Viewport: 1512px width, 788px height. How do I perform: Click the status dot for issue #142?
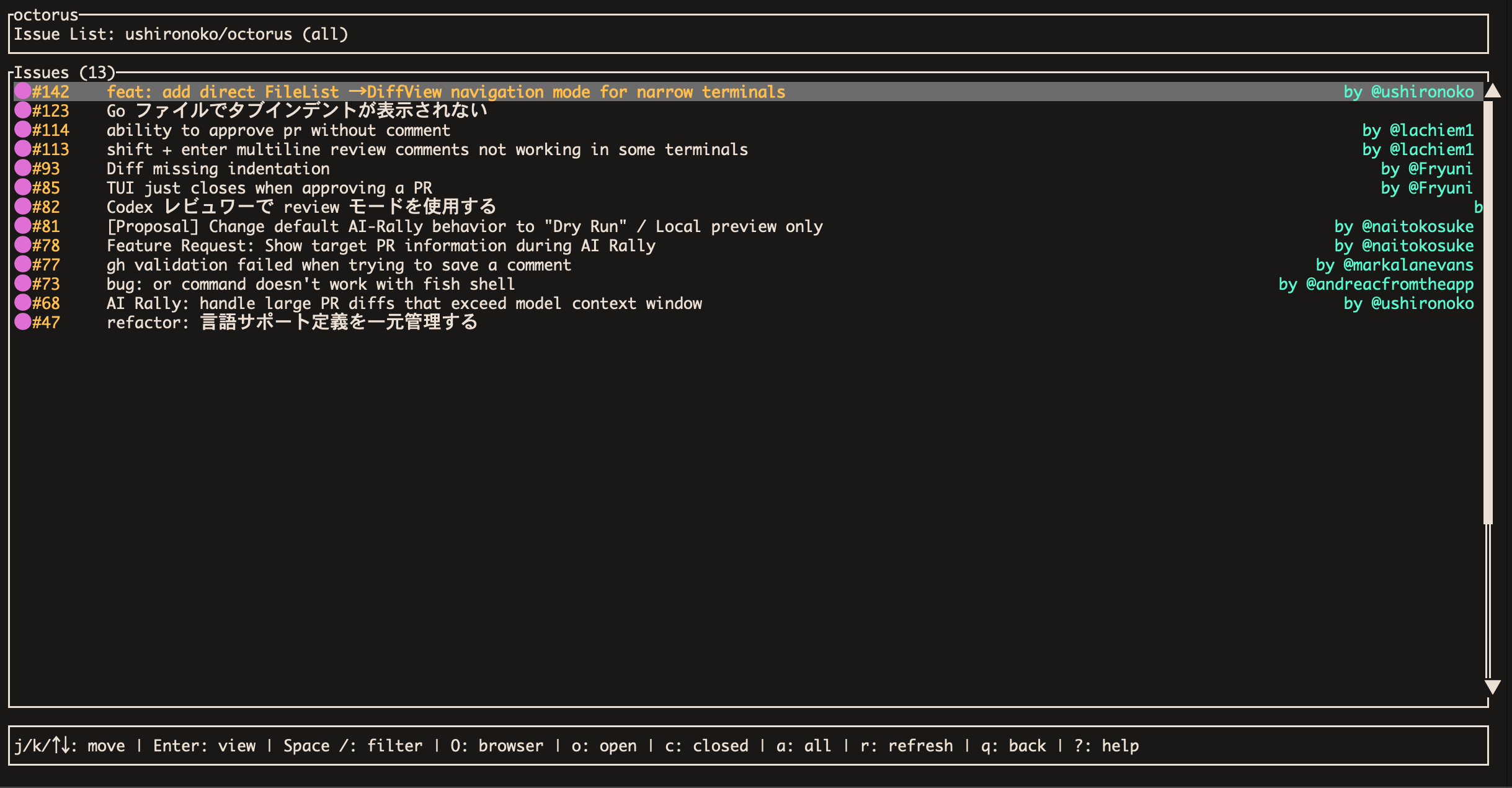pos(23,91)
